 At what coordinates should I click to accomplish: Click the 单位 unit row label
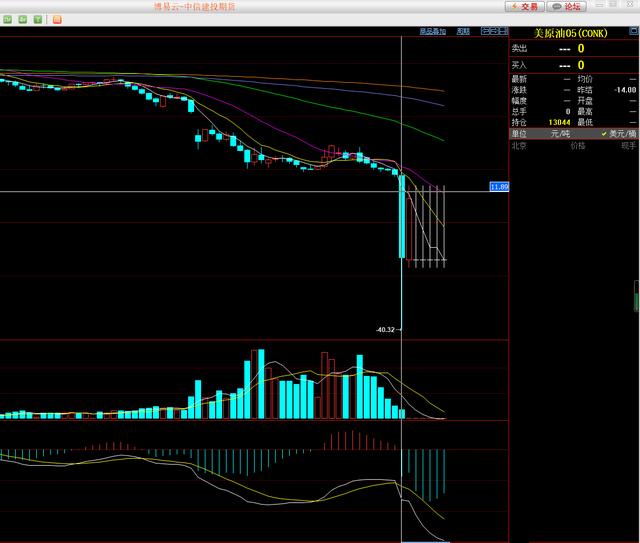pos(519,134)
